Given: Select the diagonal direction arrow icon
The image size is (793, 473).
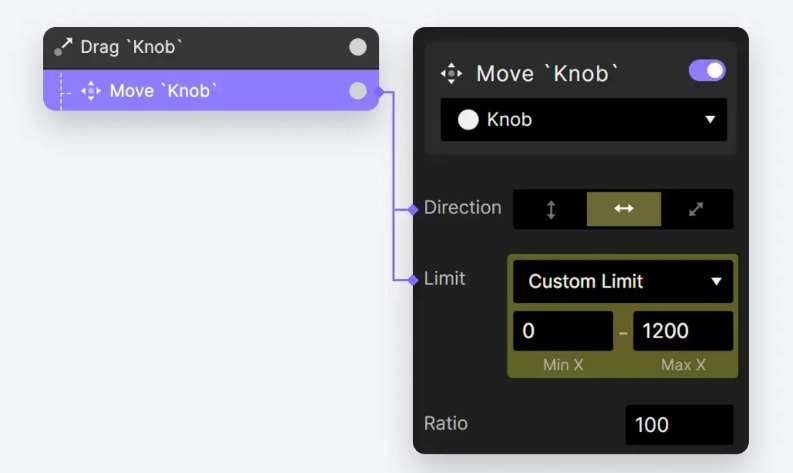Looking at the screenshot, I should click(696, 209).
